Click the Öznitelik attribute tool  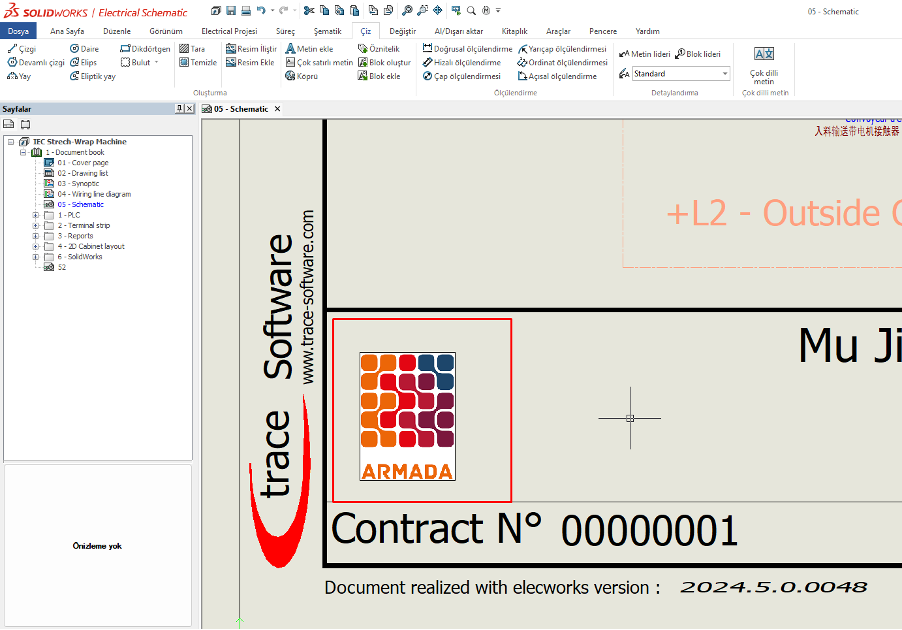379,49
